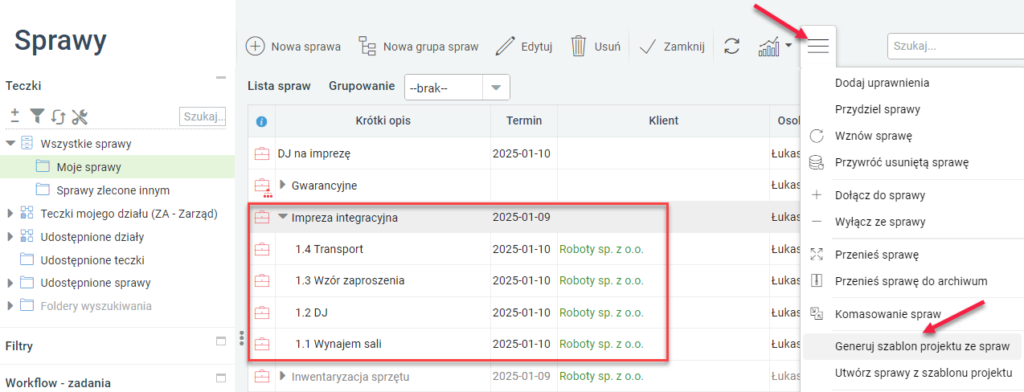This screenshot has width=1024, height=392.
Task: Click the panel splitter dots handle
Action: [241, 338]
